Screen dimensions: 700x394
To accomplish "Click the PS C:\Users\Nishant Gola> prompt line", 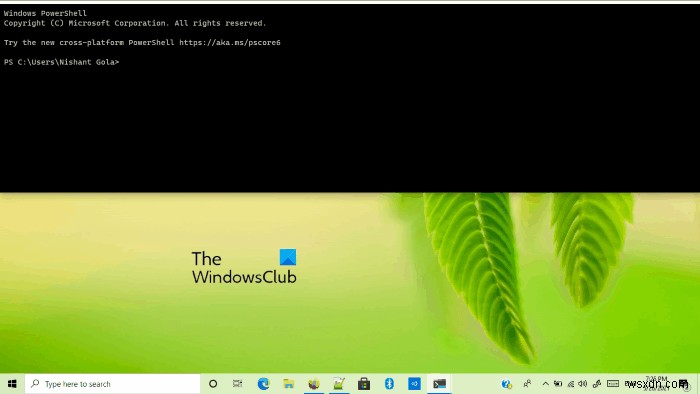I will pyautogui.click(x=61, y=62).
